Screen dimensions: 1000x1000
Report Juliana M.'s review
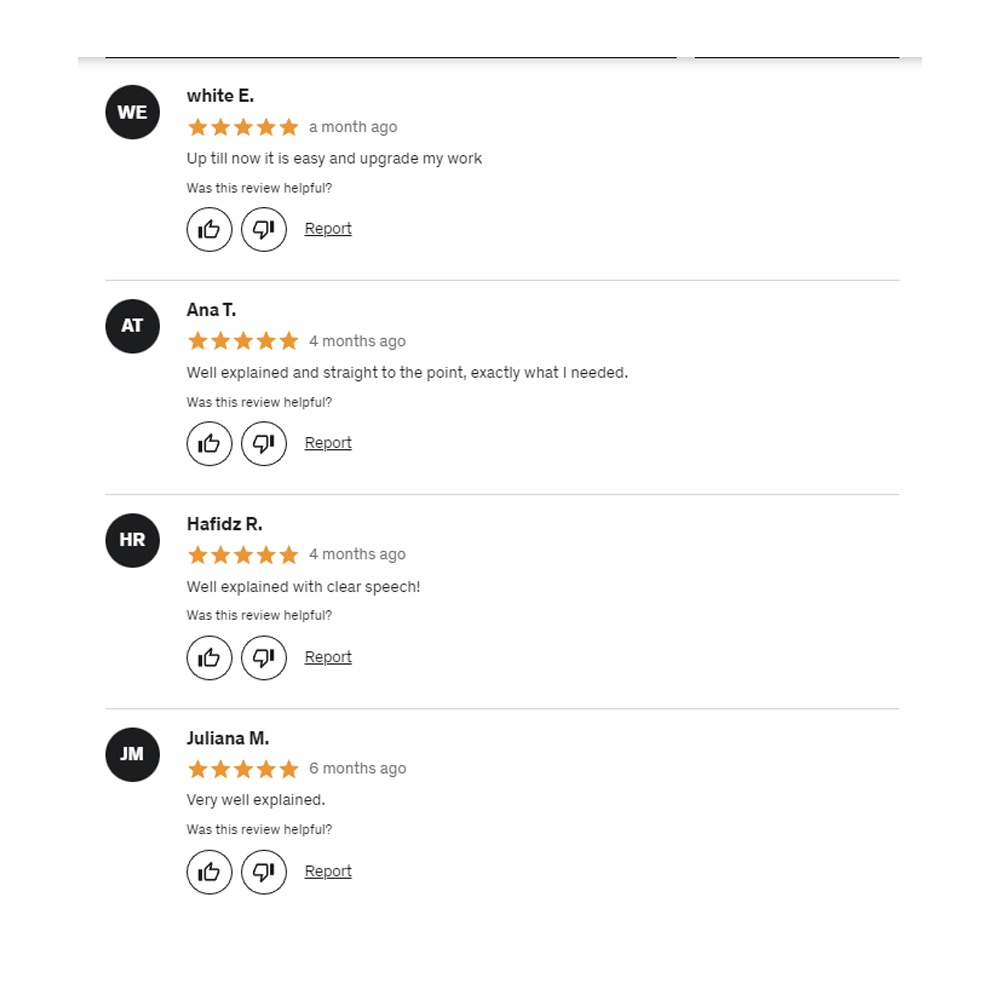point(328,871)
